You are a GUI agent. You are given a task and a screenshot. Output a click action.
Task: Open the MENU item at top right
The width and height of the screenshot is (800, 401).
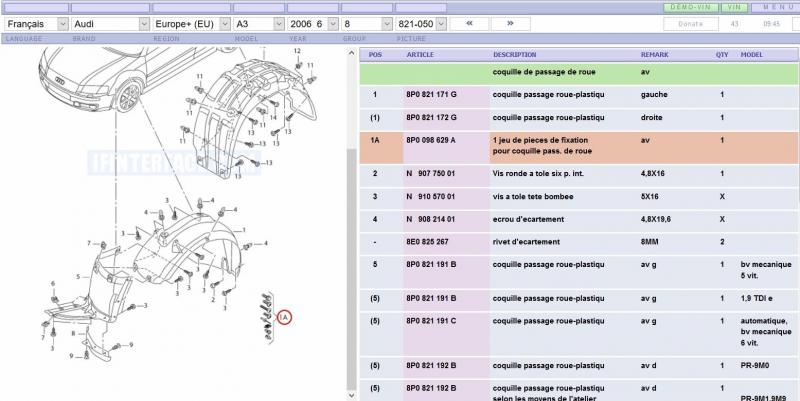pos(777,8)
